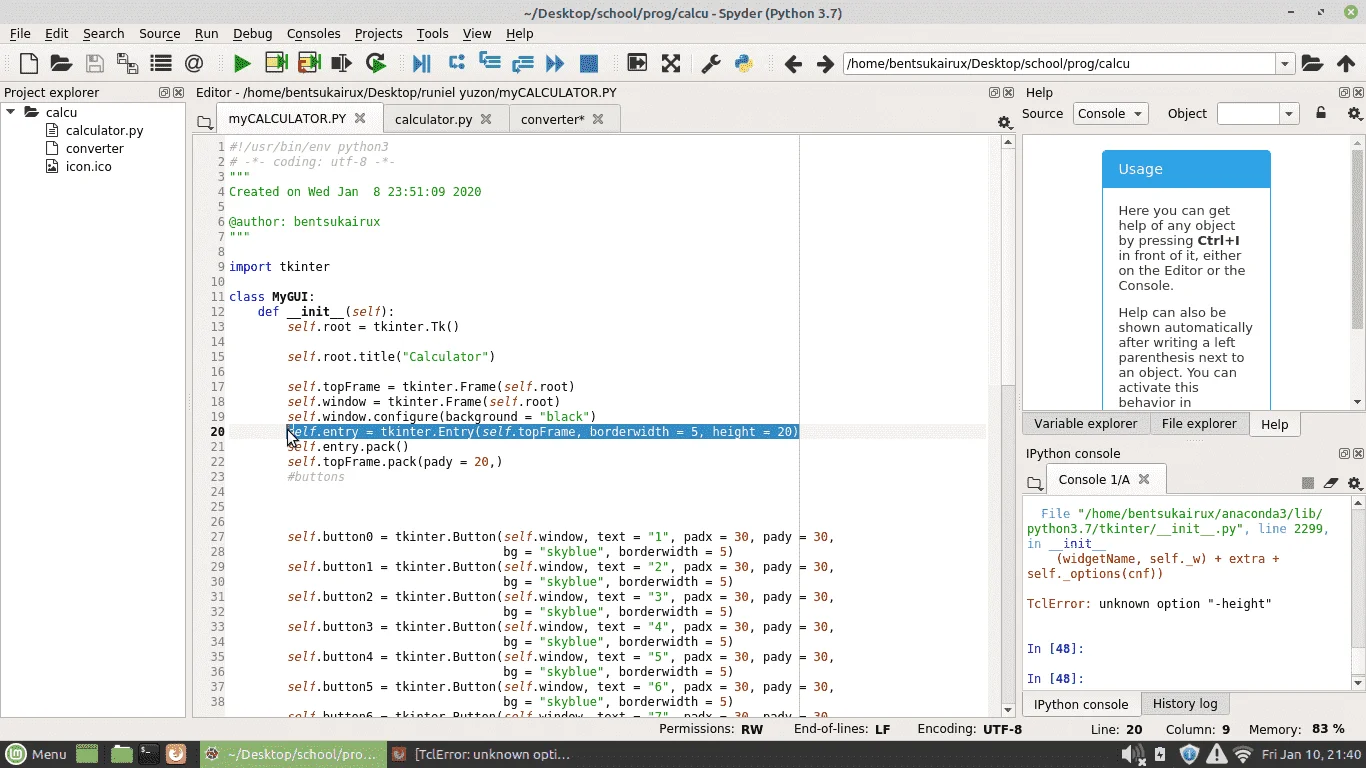Click the Fri Jan 10 21:40 clock
The height and width of the screenshot is (768, 1366).
click(1310, 754)
